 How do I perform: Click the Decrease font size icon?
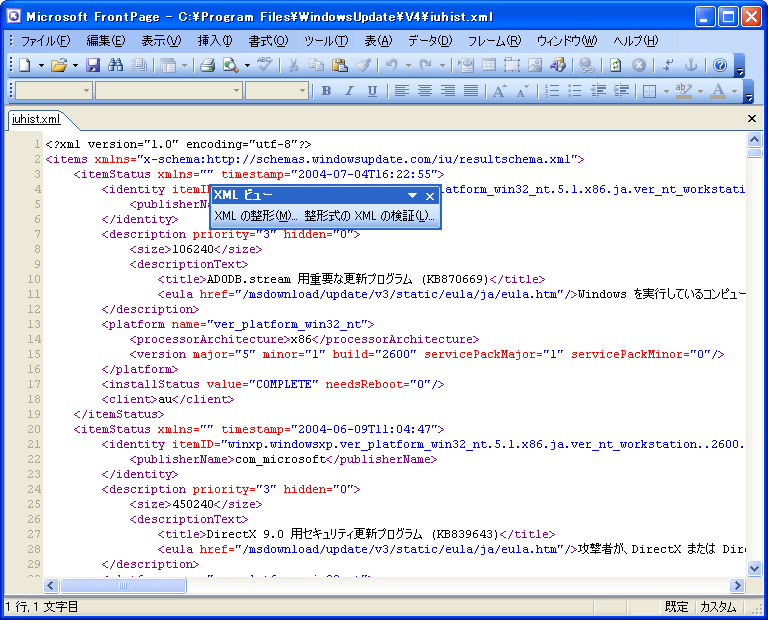[x=522, y=91]
